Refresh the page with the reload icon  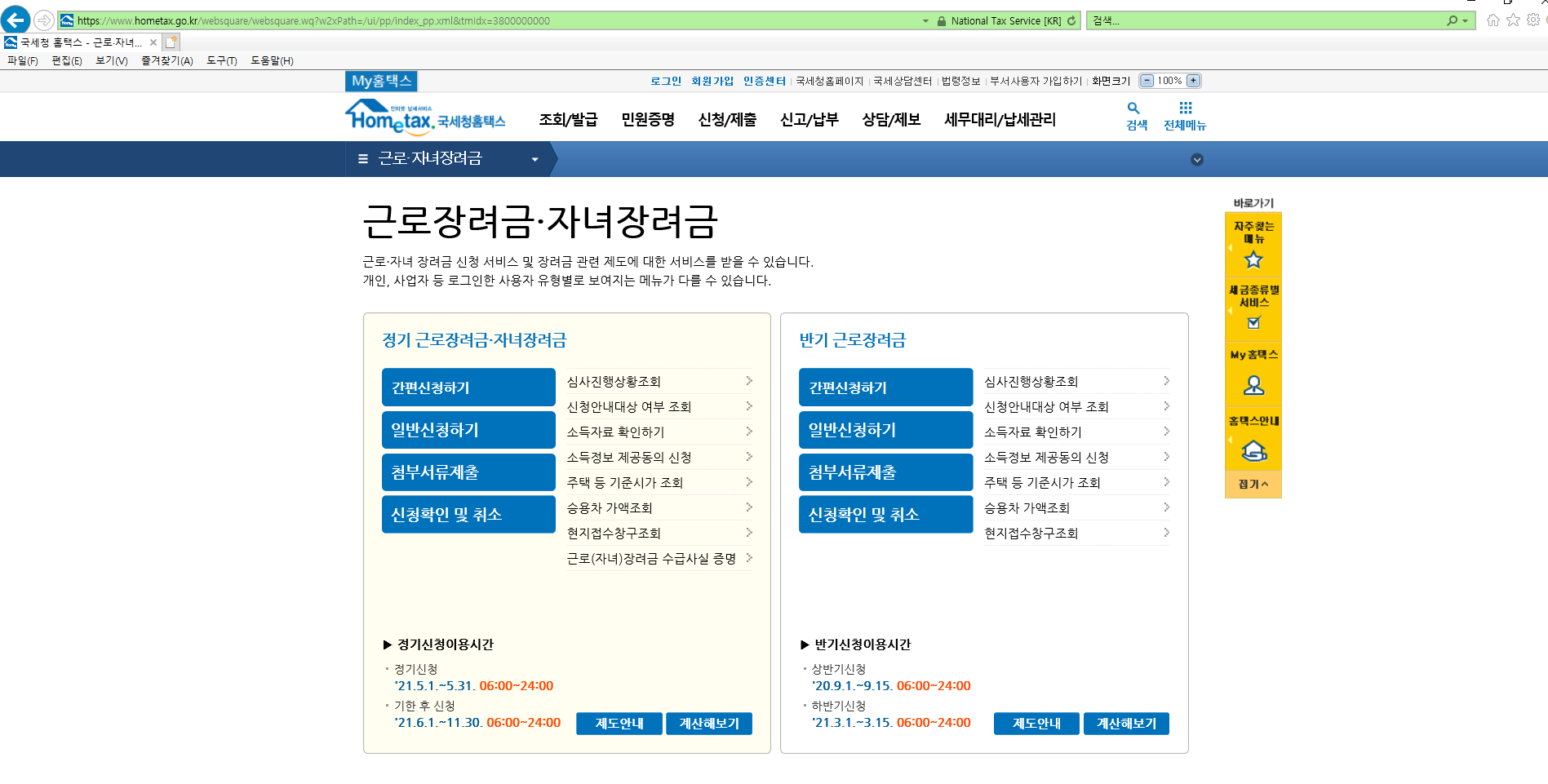click(x=1071, y=21)
